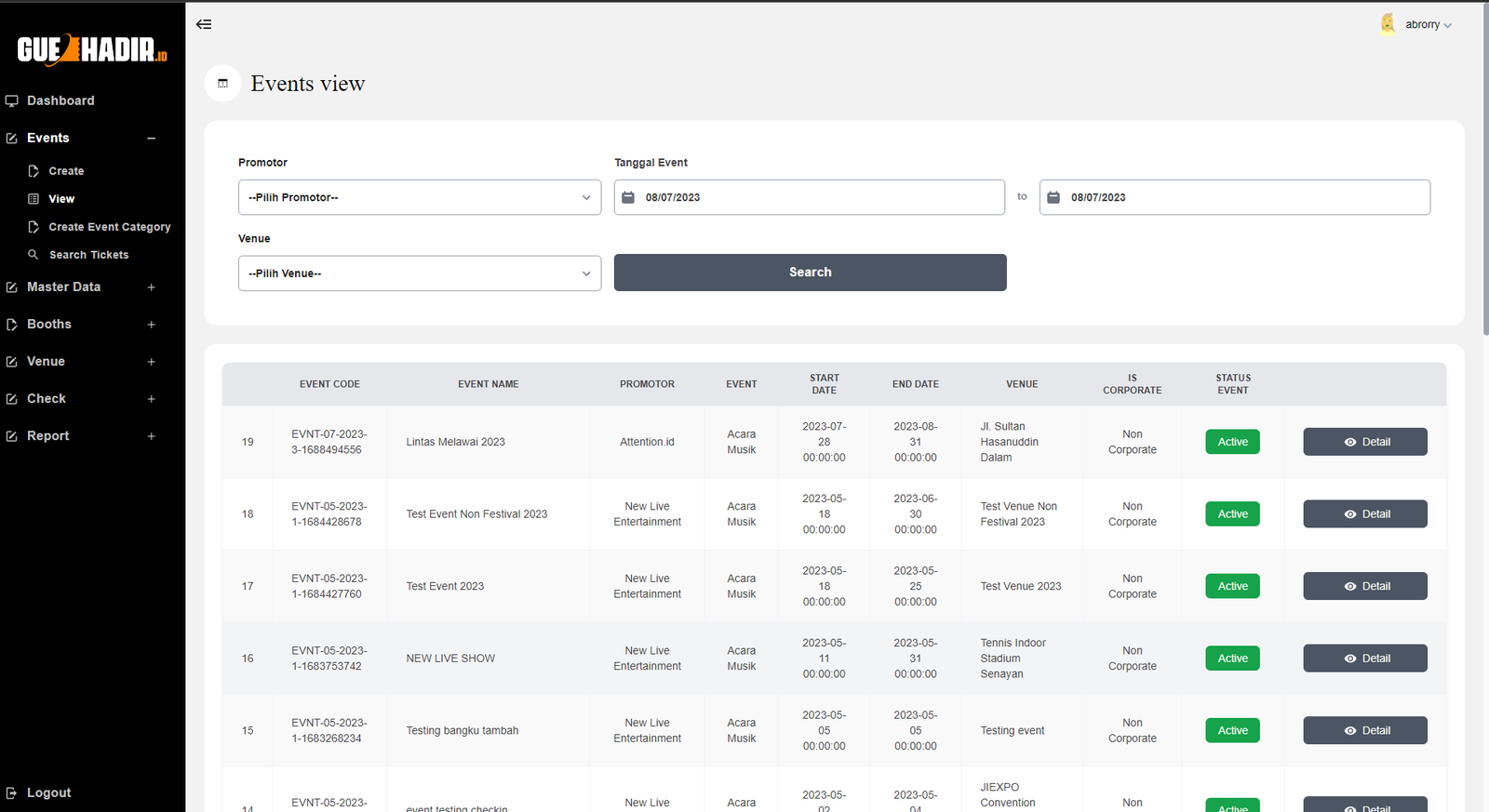The image size is (1489, 812).
Task: Click the Lintas Melawai 2023 event name
Action: [x=456, y=442]
